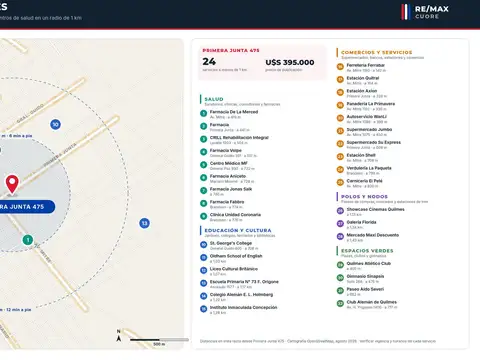Screen dimensions: 480x360
Task: Click the '24' services count
Action: [x=209, y=62]
